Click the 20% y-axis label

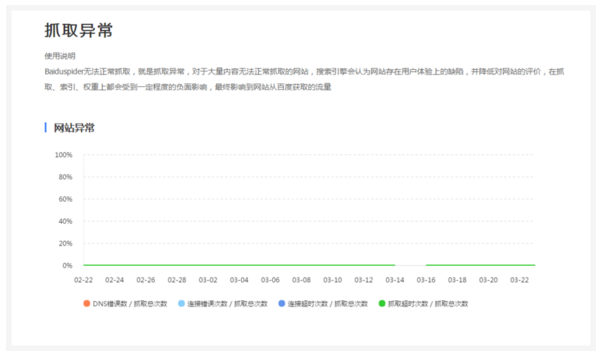click(x=65, y=243)
